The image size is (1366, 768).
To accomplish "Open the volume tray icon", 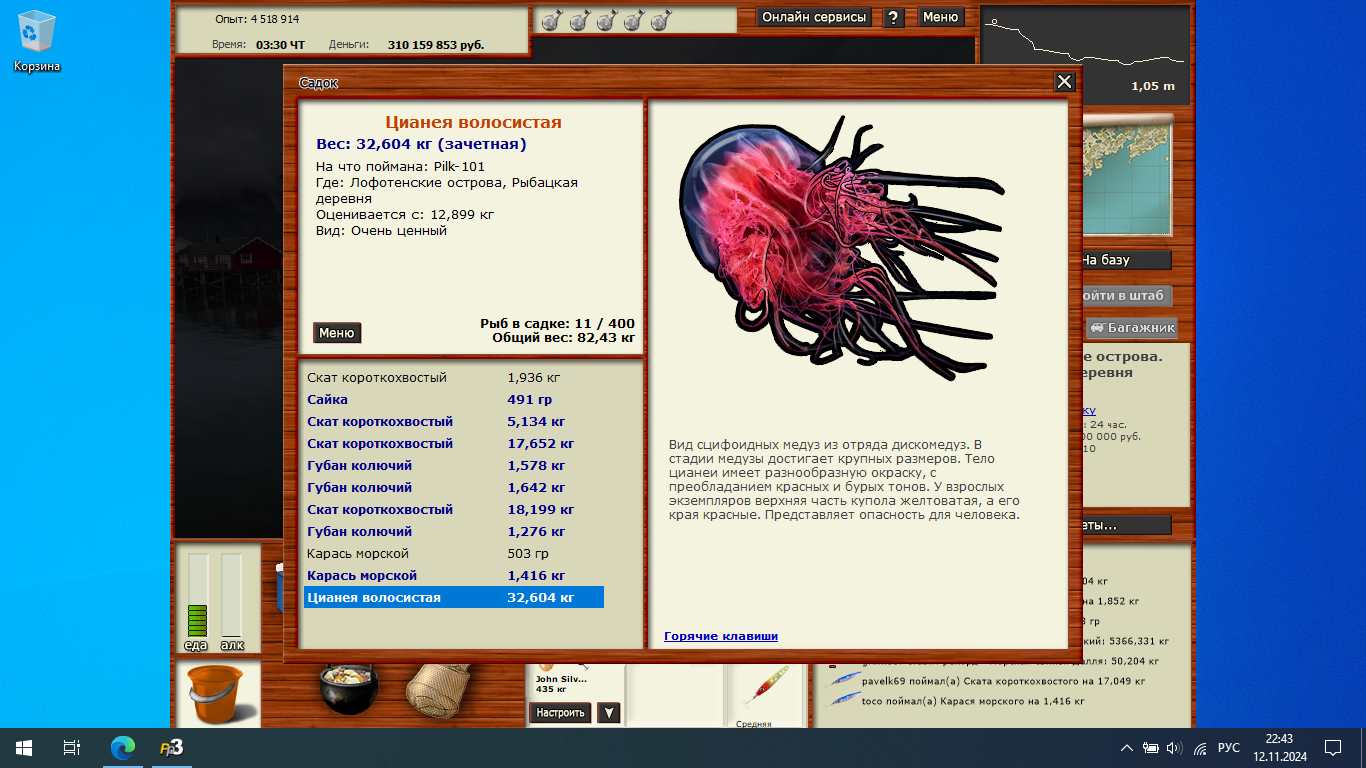I will point(1174,747).
